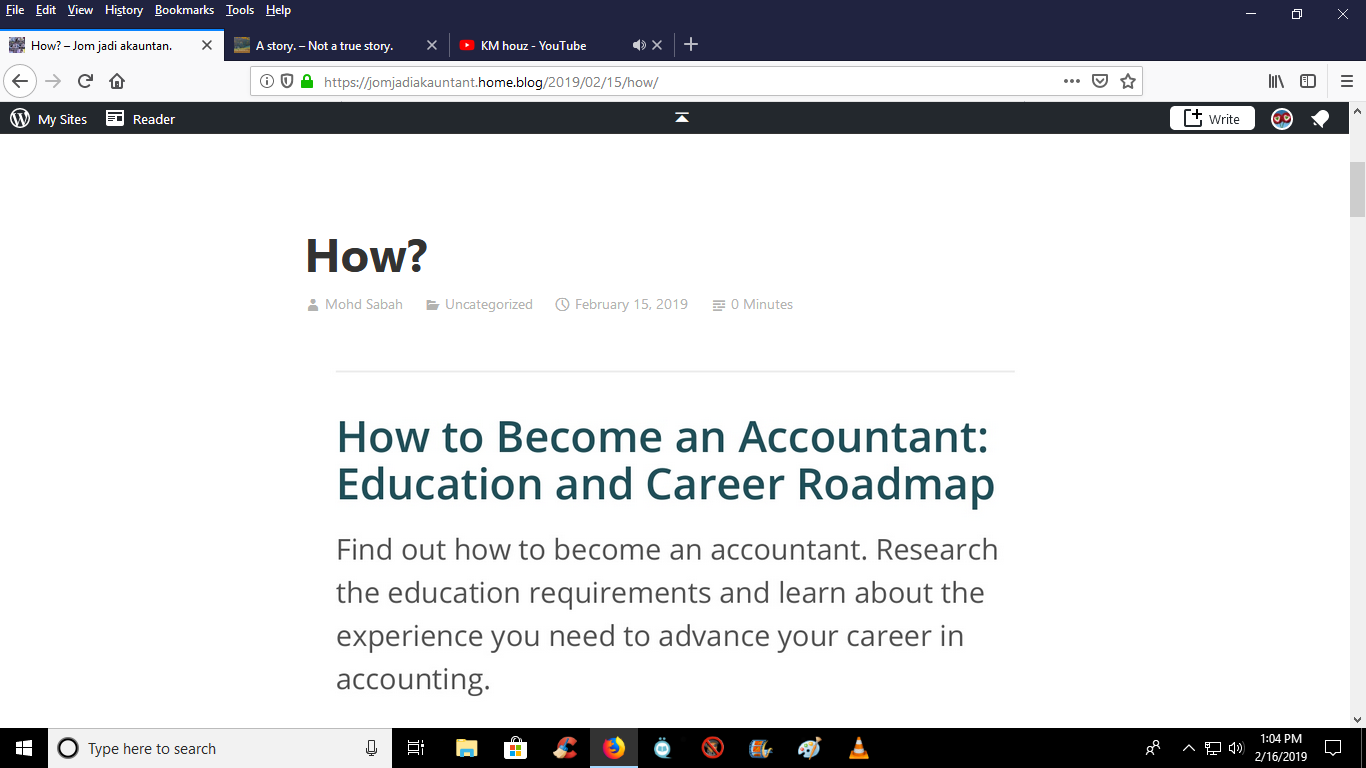Show sidebars in Firefox

(x=1308, y=82)
